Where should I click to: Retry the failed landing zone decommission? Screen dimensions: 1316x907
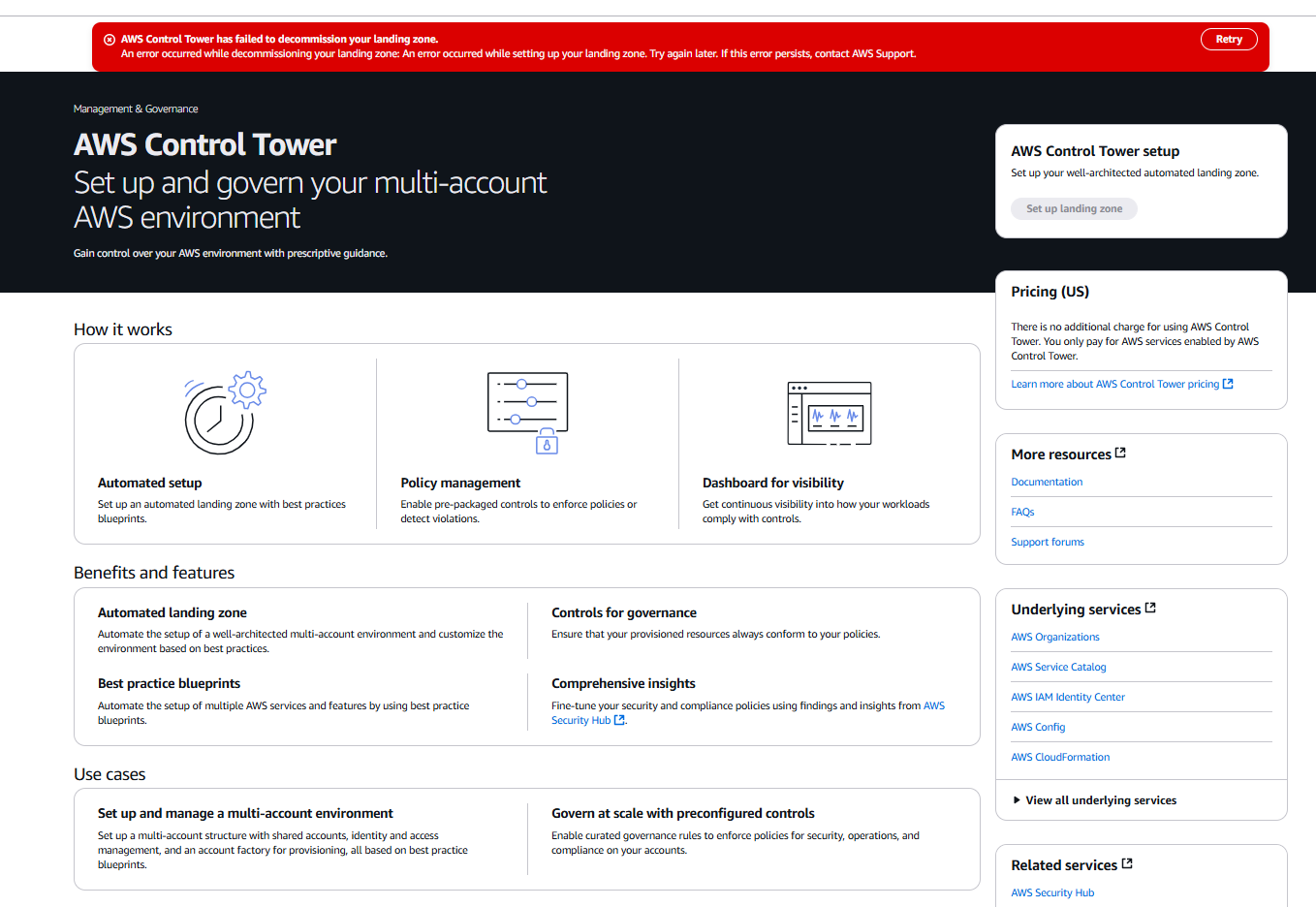click(x=1229, y=39)
